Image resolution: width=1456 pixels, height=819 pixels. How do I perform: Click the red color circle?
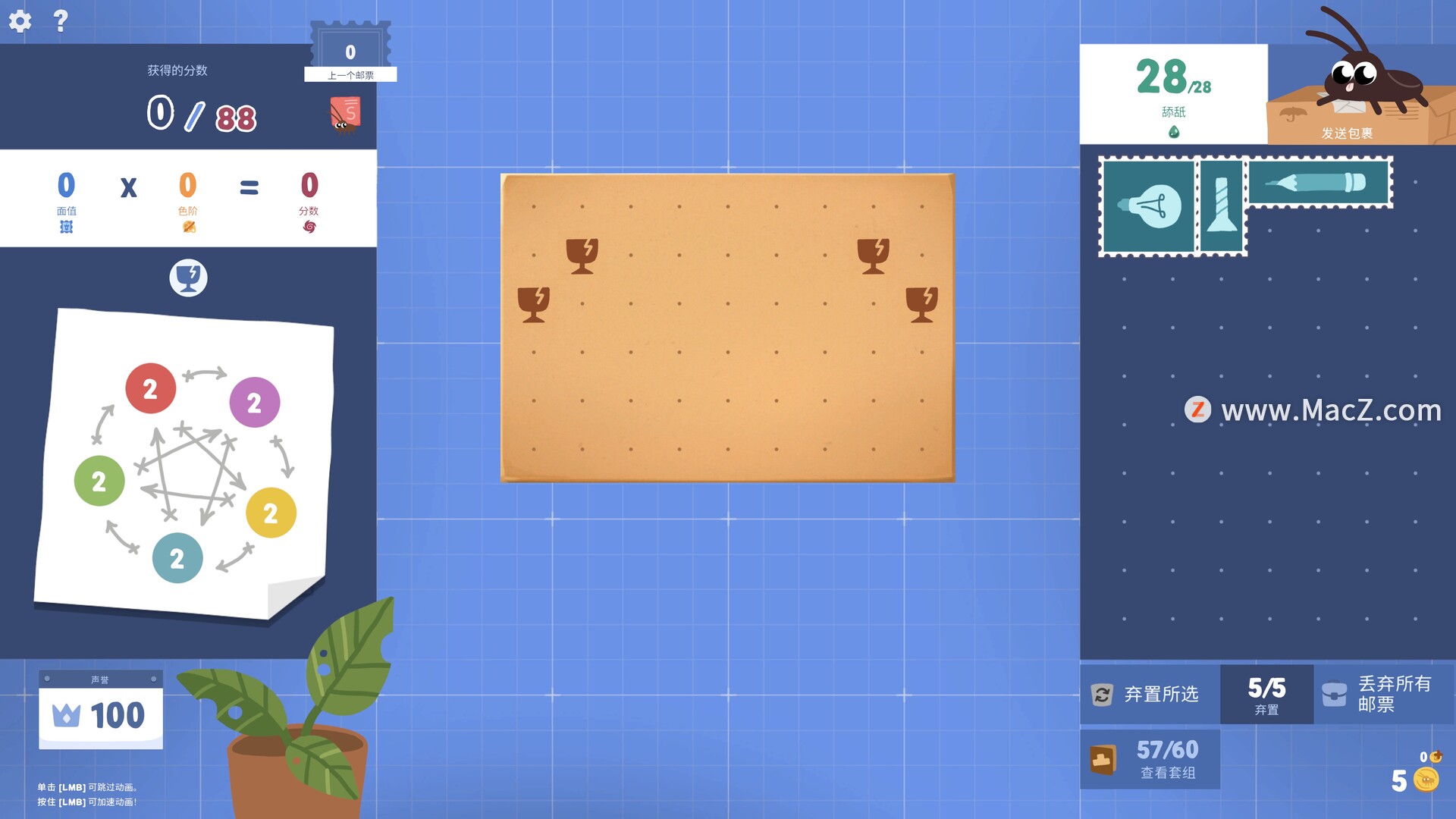(150, 388)
